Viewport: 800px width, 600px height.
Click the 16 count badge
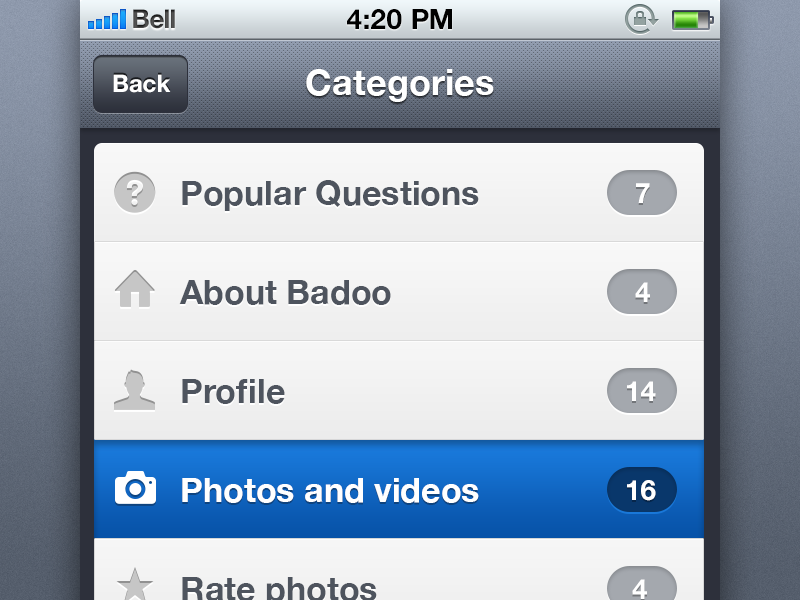pos(642,490)
